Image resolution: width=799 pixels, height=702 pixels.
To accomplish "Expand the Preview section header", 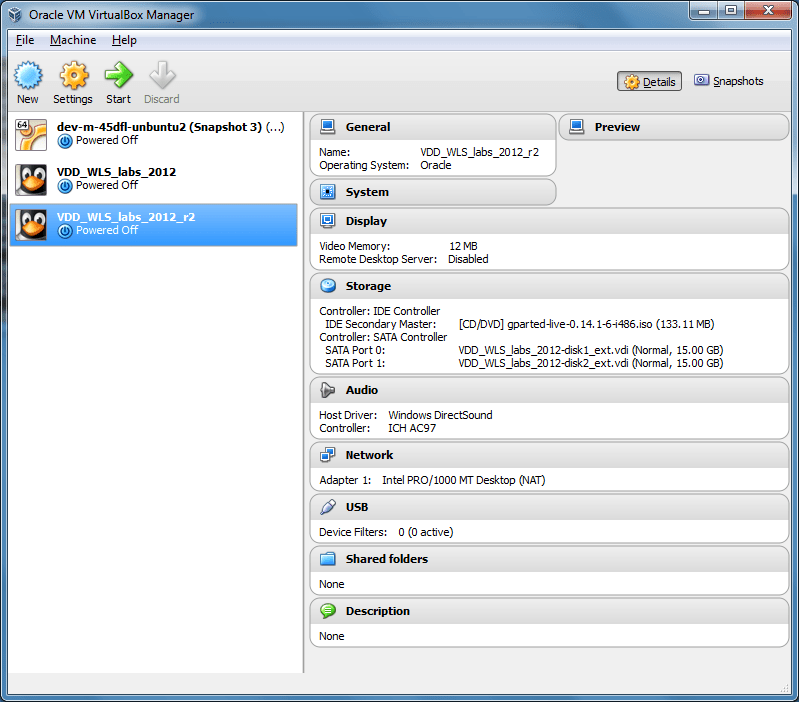I will tap(674, 127).
